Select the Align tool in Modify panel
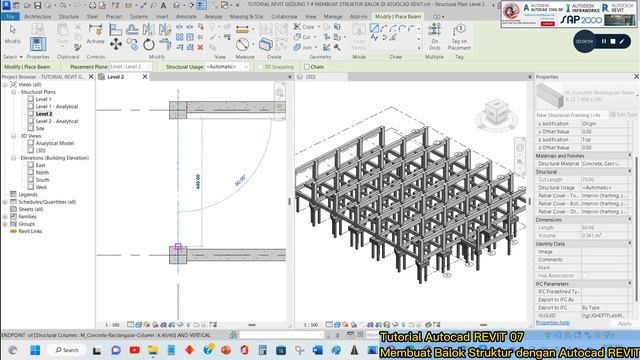Viewport: 640px width, 360px height. click(116, 30)
